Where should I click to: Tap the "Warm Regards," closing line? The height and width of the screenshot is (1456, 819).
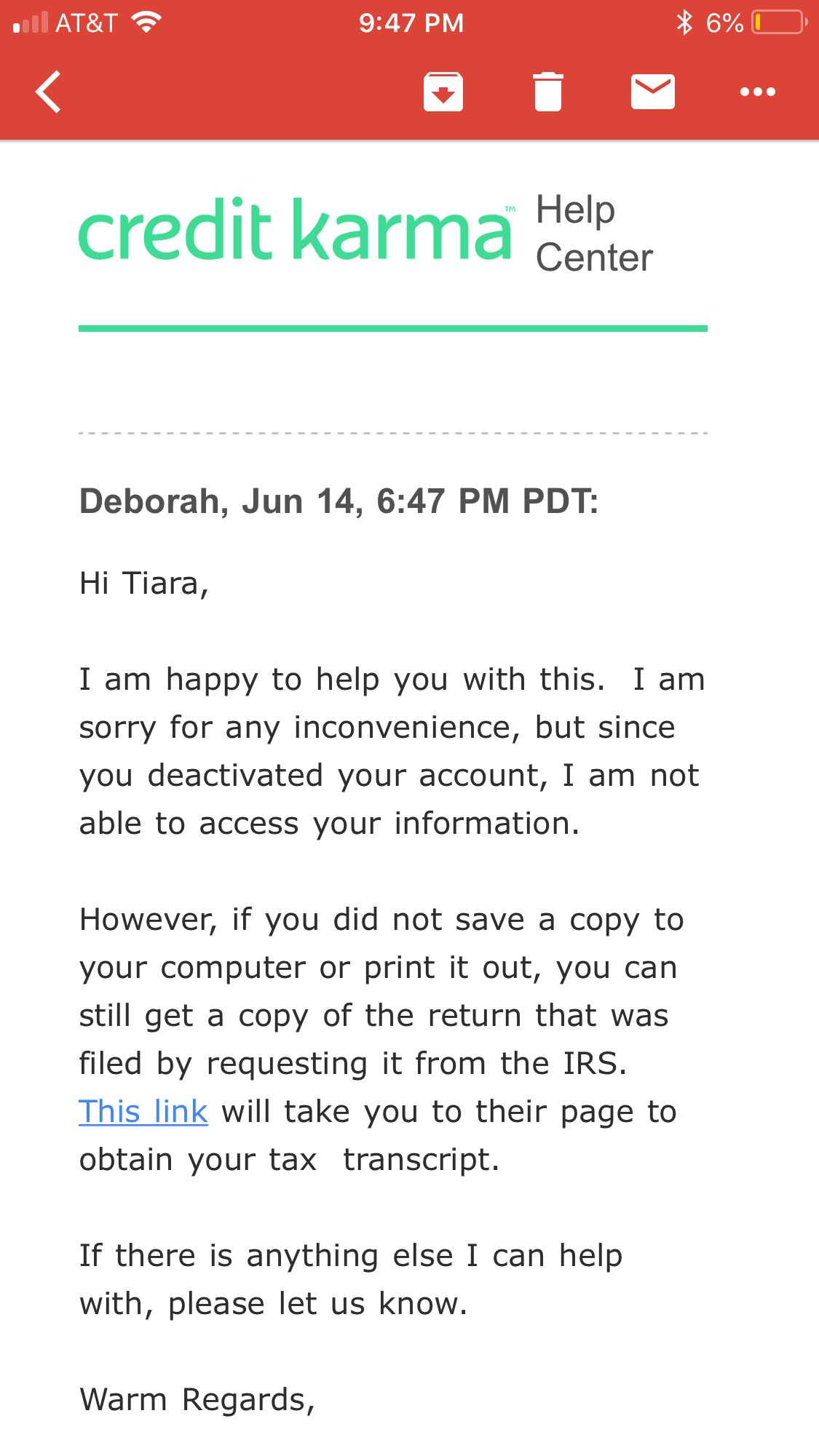pos(197,1400)
